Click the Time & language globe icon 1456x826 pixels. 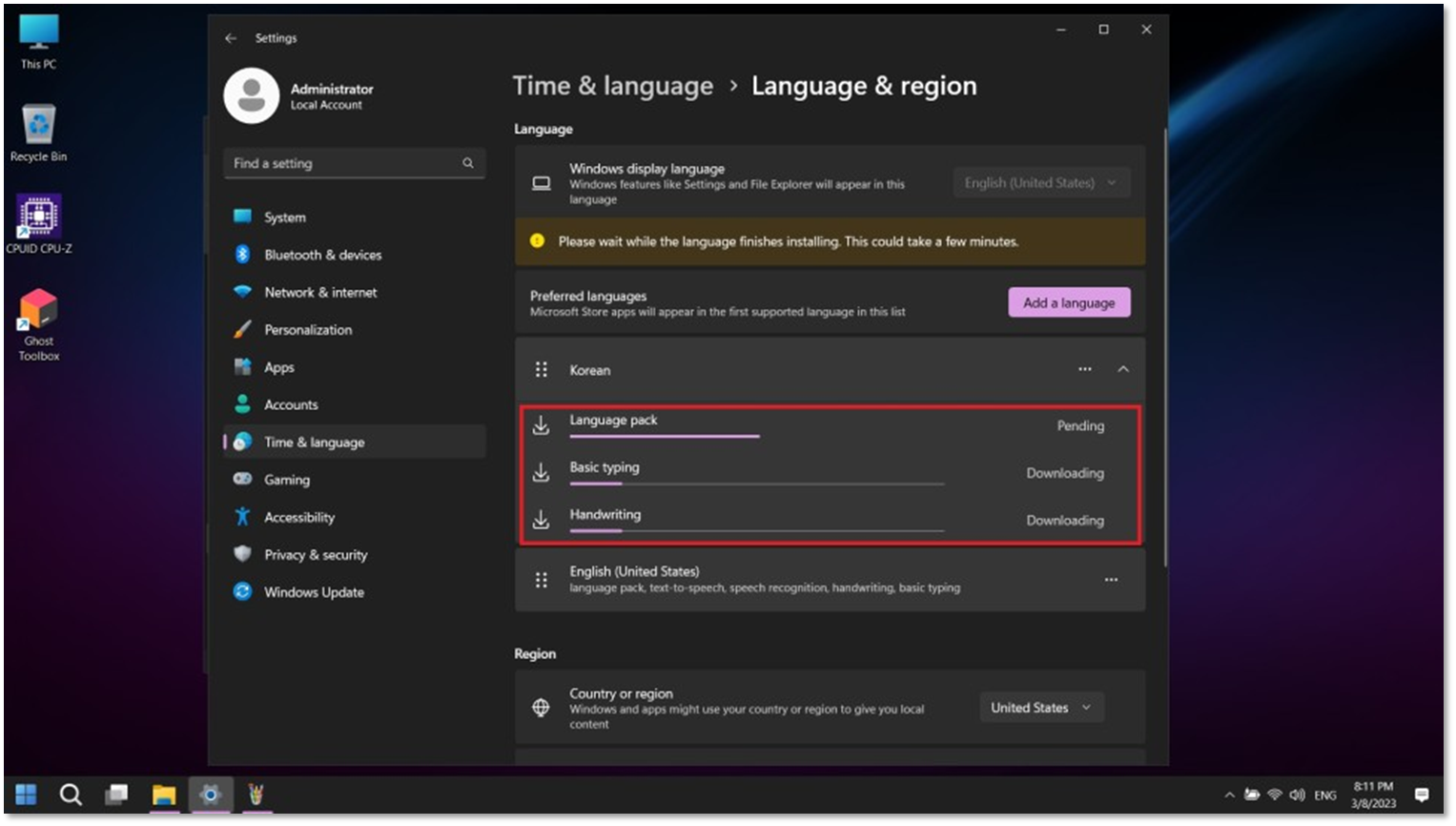(x=243, y=442)
